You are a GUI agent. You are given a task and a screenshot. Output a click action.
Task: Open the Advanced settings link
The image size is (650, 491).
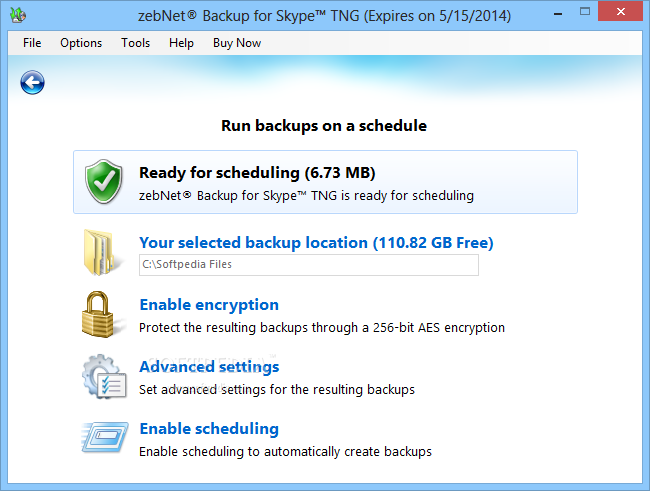(209, 367)
